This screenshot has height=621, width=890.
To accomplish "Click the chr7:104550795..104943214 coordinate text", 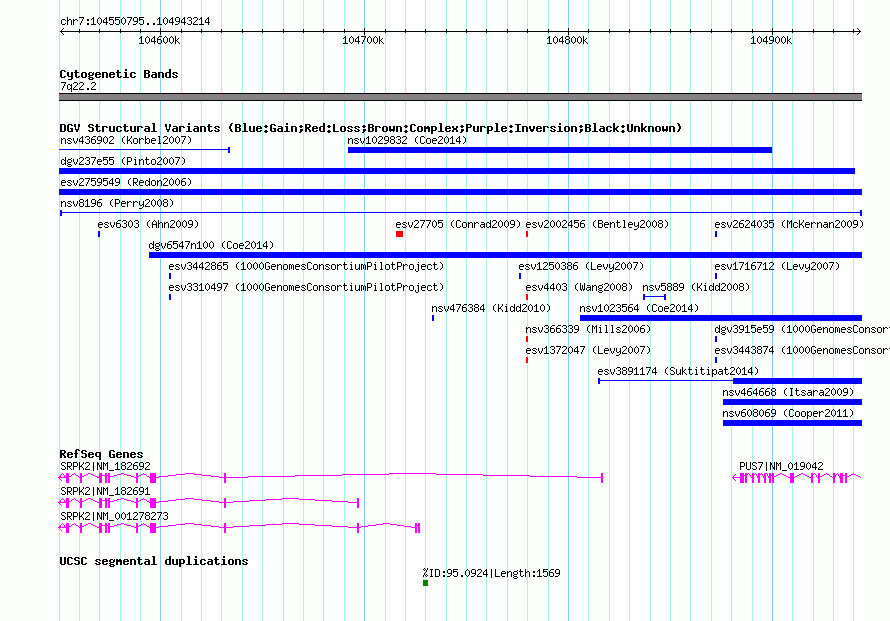I will (135, 21).
